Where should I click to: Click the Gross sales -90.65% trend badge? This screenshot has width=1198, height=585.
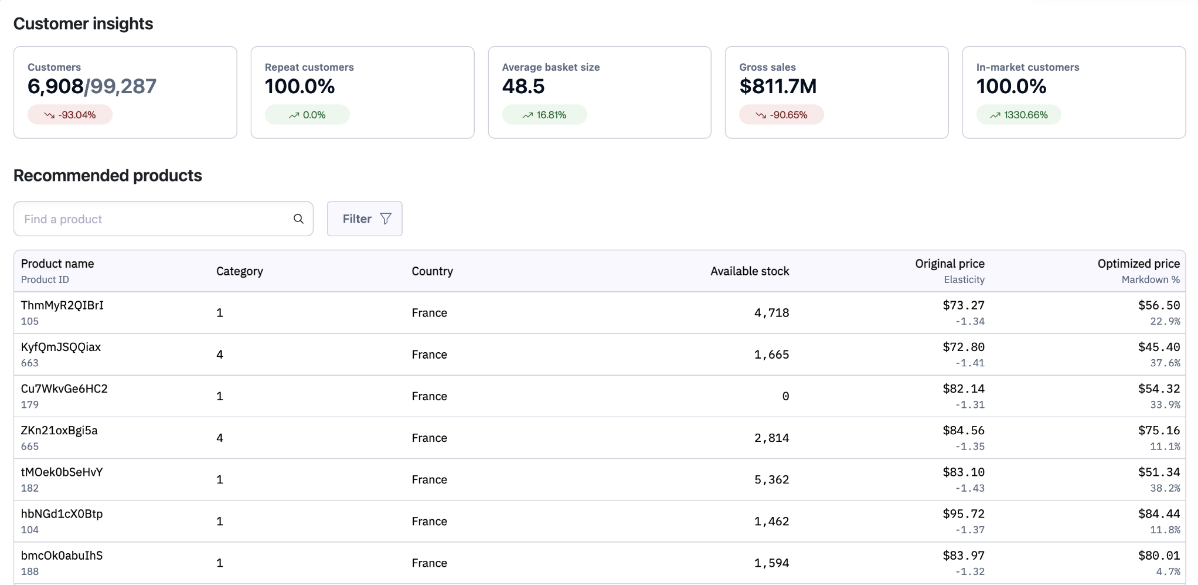[781, 115]
